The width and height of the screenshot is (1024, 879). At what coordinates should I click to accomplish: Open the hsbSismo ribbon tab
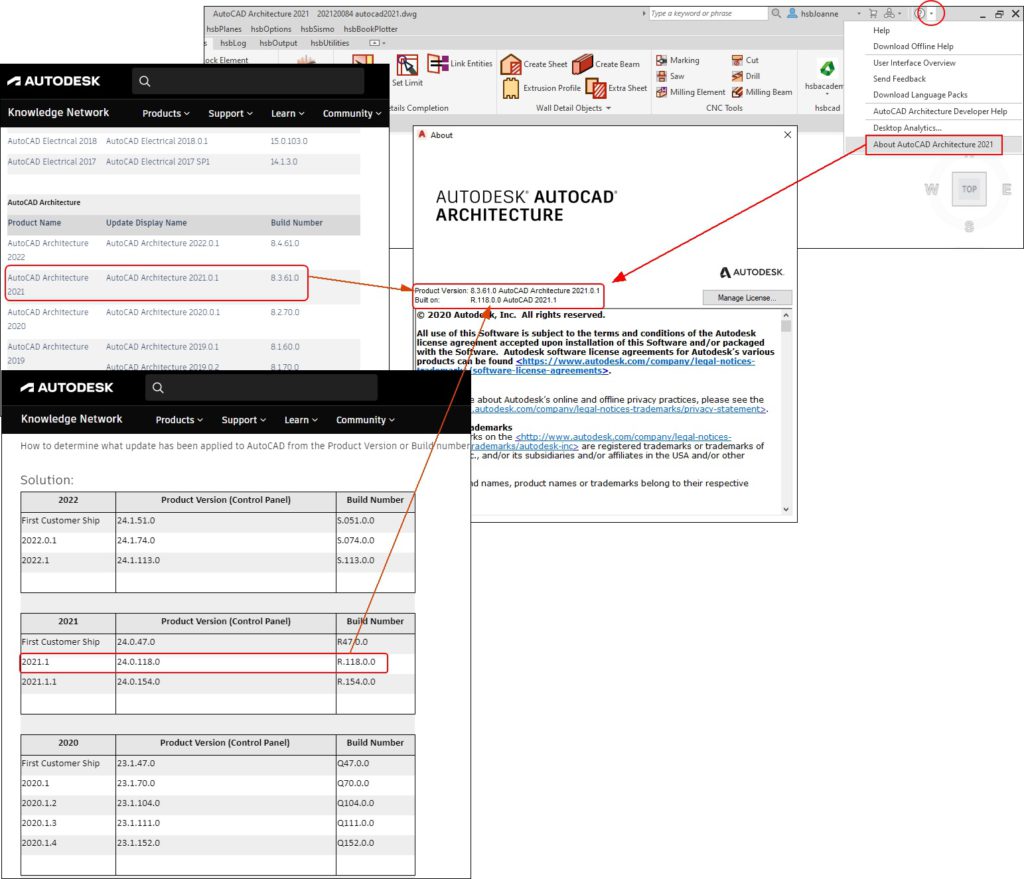(317, 29)
